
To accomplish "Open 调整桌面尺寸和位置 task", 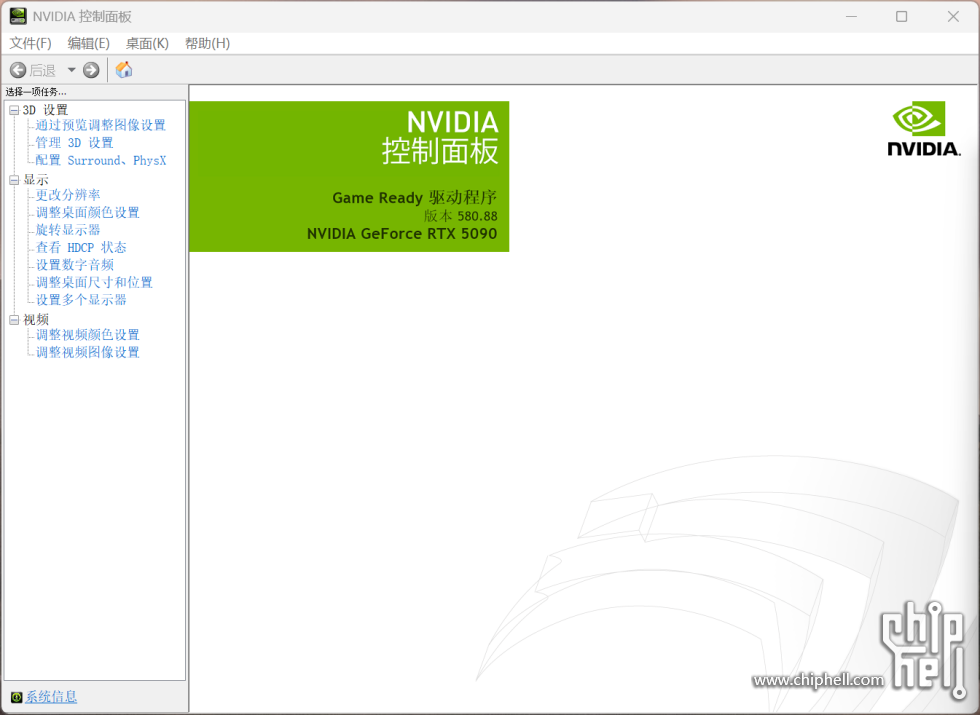I will pyautogui.click(x=94, y=282).
